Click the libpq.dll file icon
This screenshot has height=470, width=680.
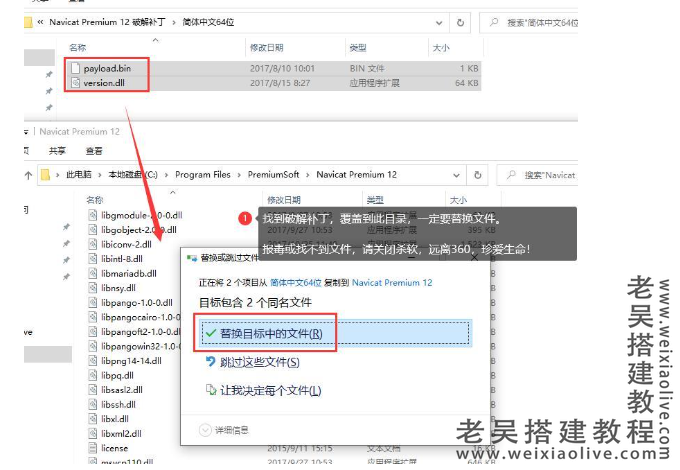click(92, 375)
